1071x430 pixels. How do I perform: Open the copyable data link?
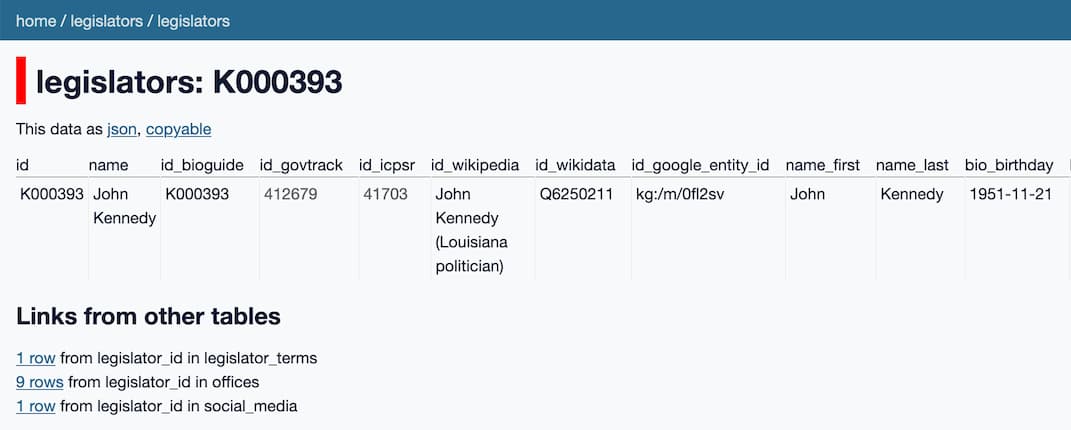(178, 129)
